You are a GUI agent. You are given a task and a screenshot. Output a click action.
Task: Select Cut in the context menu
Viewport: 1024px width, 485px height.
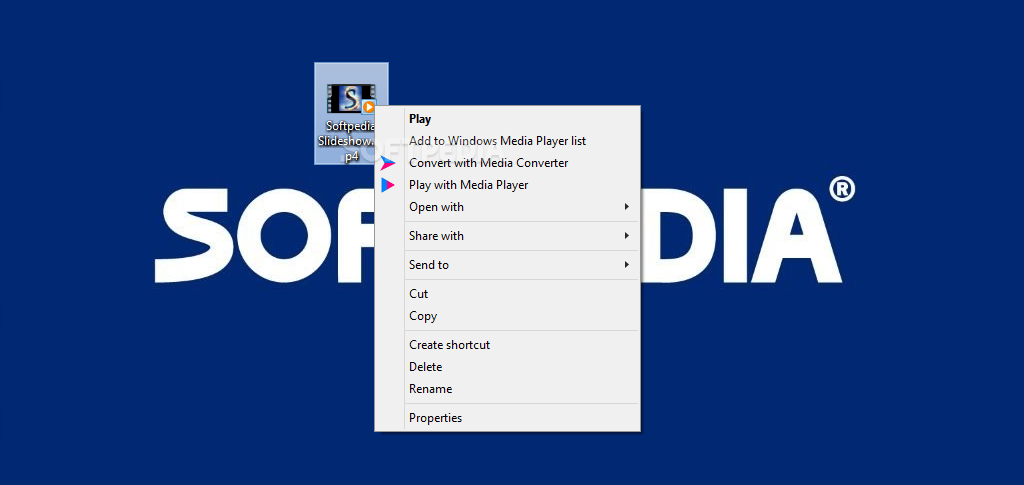point(507,294)
